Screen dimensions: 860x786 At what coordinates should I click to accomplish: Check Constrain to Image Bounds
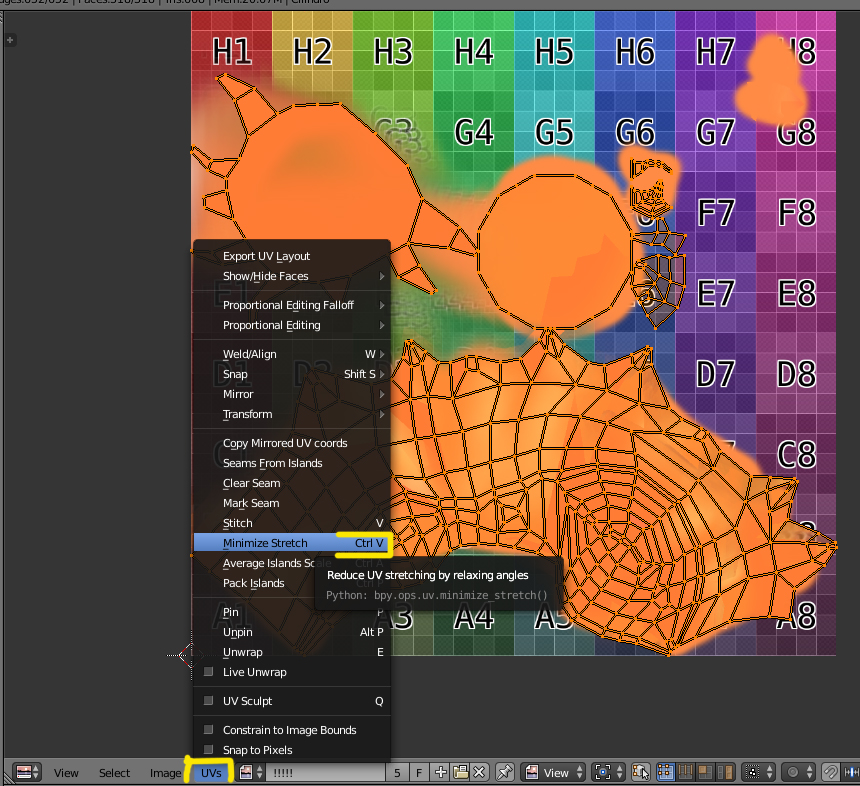pos(209,730)
